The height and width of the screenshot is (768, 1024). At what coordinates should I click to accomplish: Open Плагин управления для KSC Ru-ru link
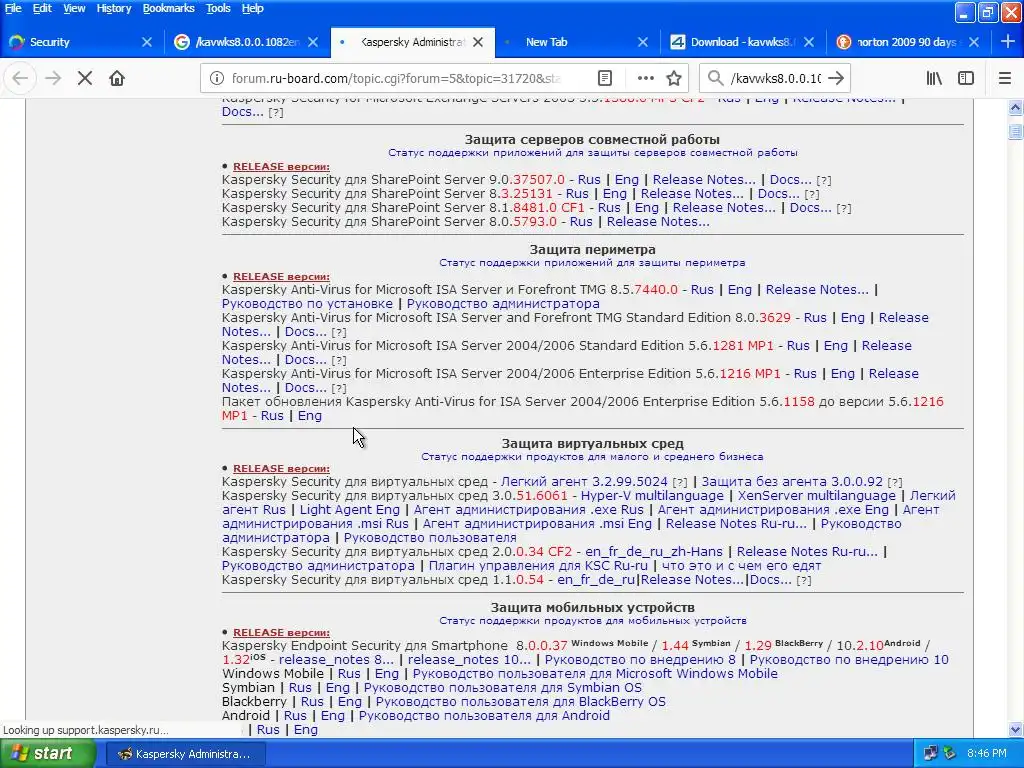point(538,566)
